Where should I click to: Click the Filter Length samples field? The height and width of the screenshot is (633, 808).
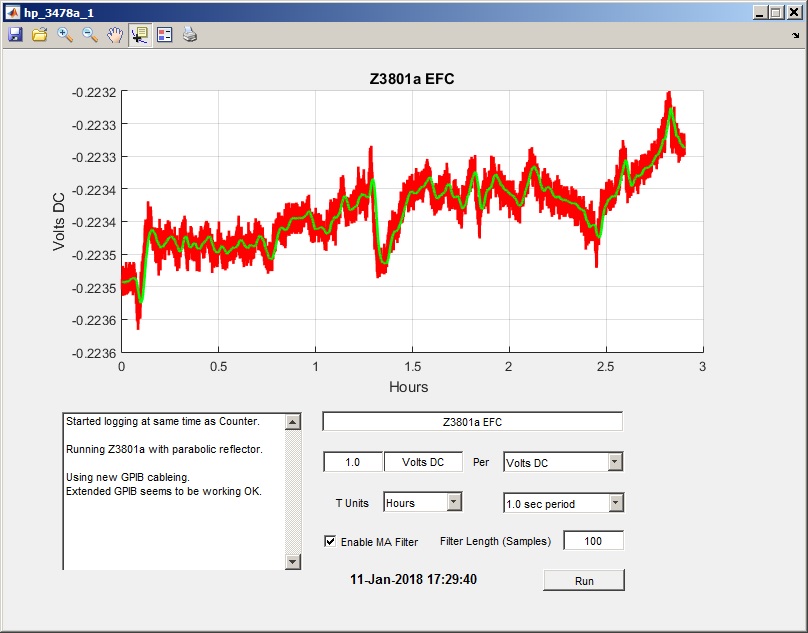point(593,541)
